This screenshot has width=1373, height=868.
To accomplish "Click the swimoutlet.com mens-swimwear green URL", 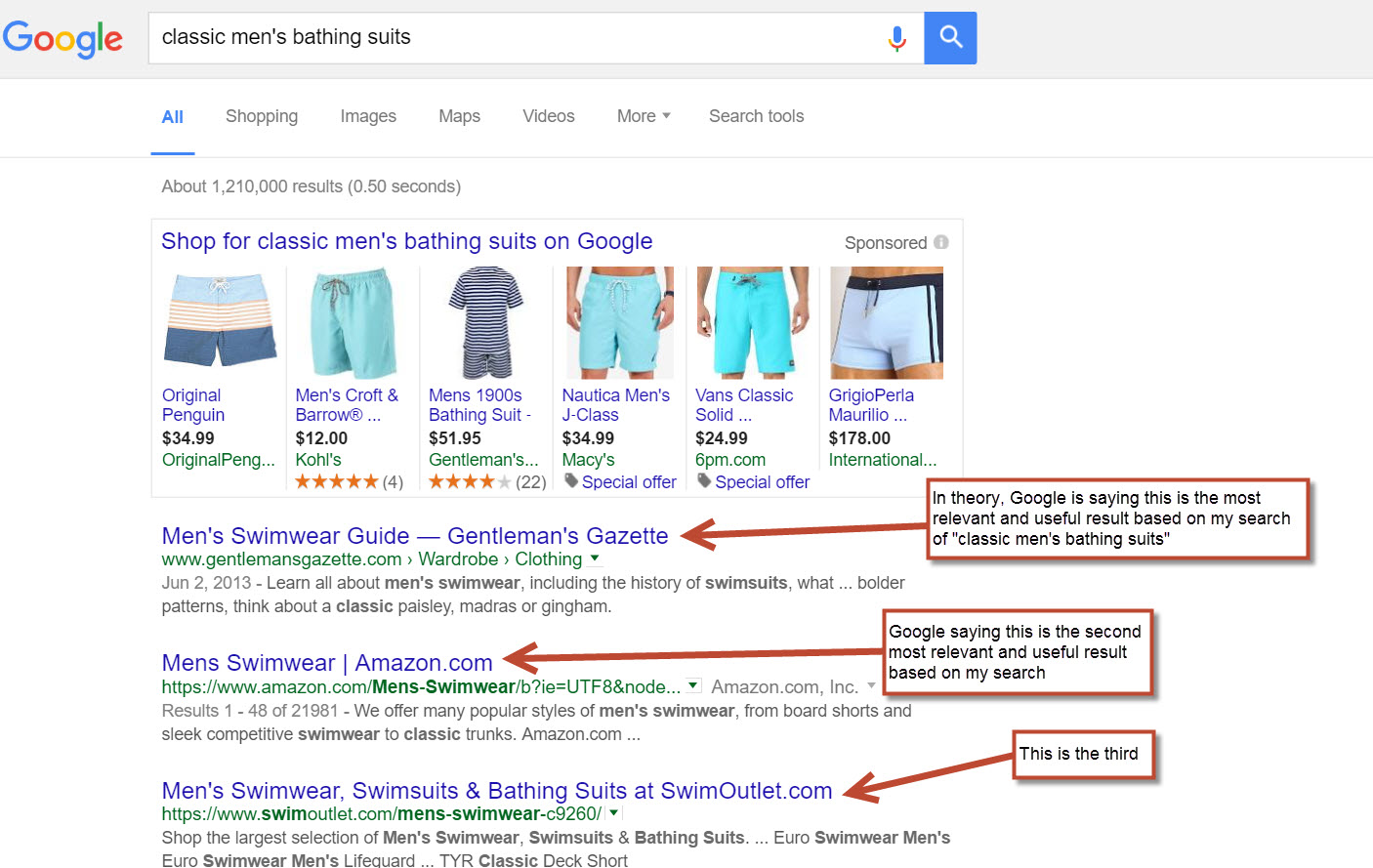I will pyautogui.click(x=382, y=813).
